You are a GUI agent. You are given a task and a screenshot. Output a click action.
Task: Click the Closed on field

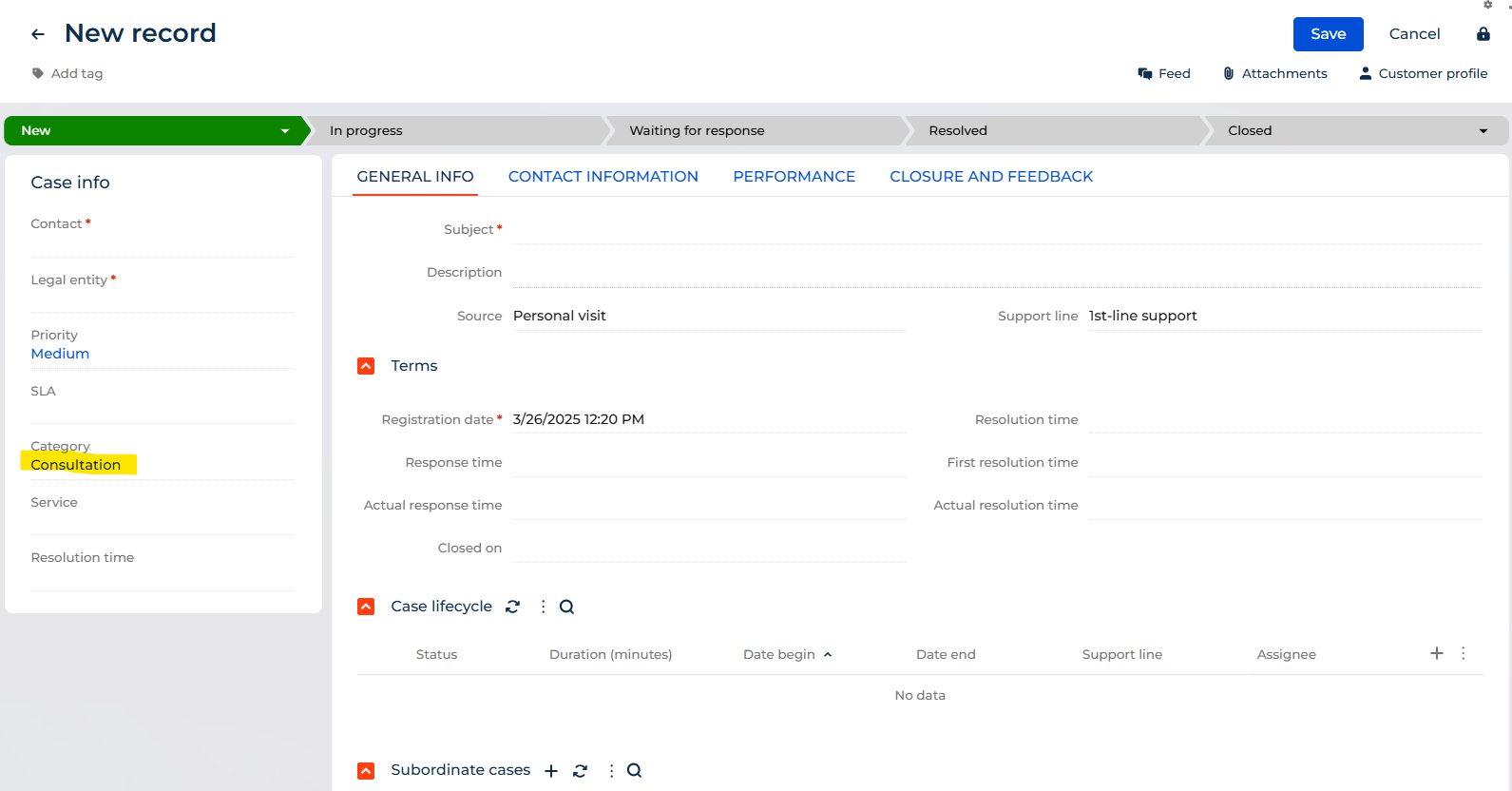pyautogui.click(x=709, y=548)
